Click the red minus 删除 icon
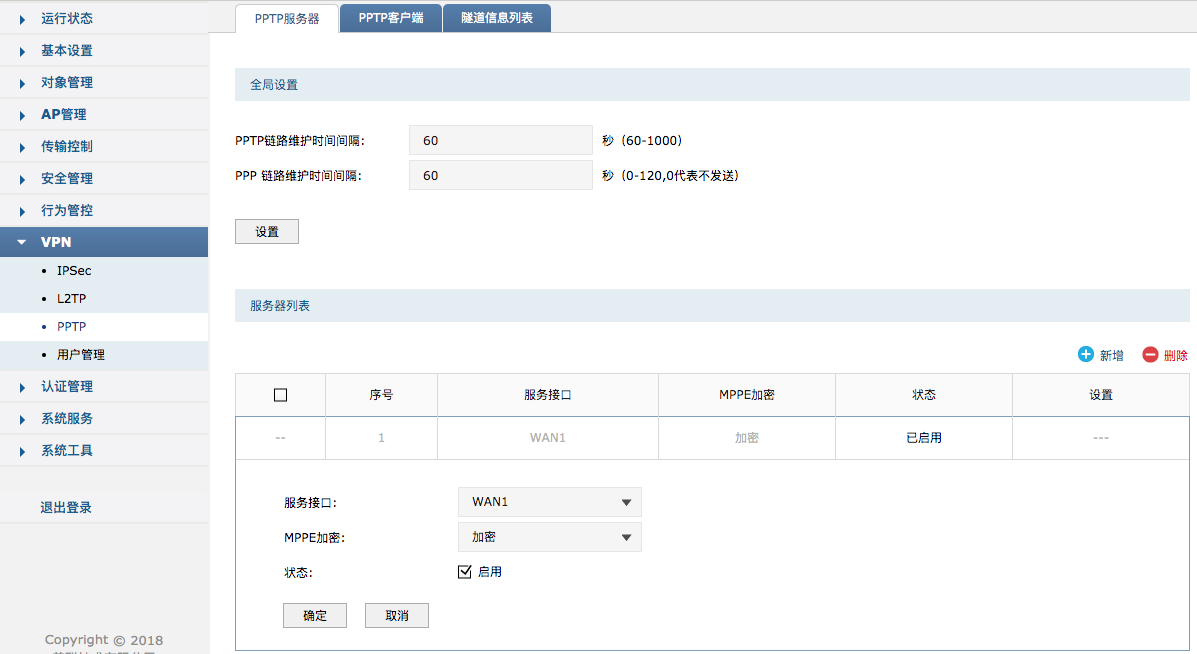 point(1150,355)
